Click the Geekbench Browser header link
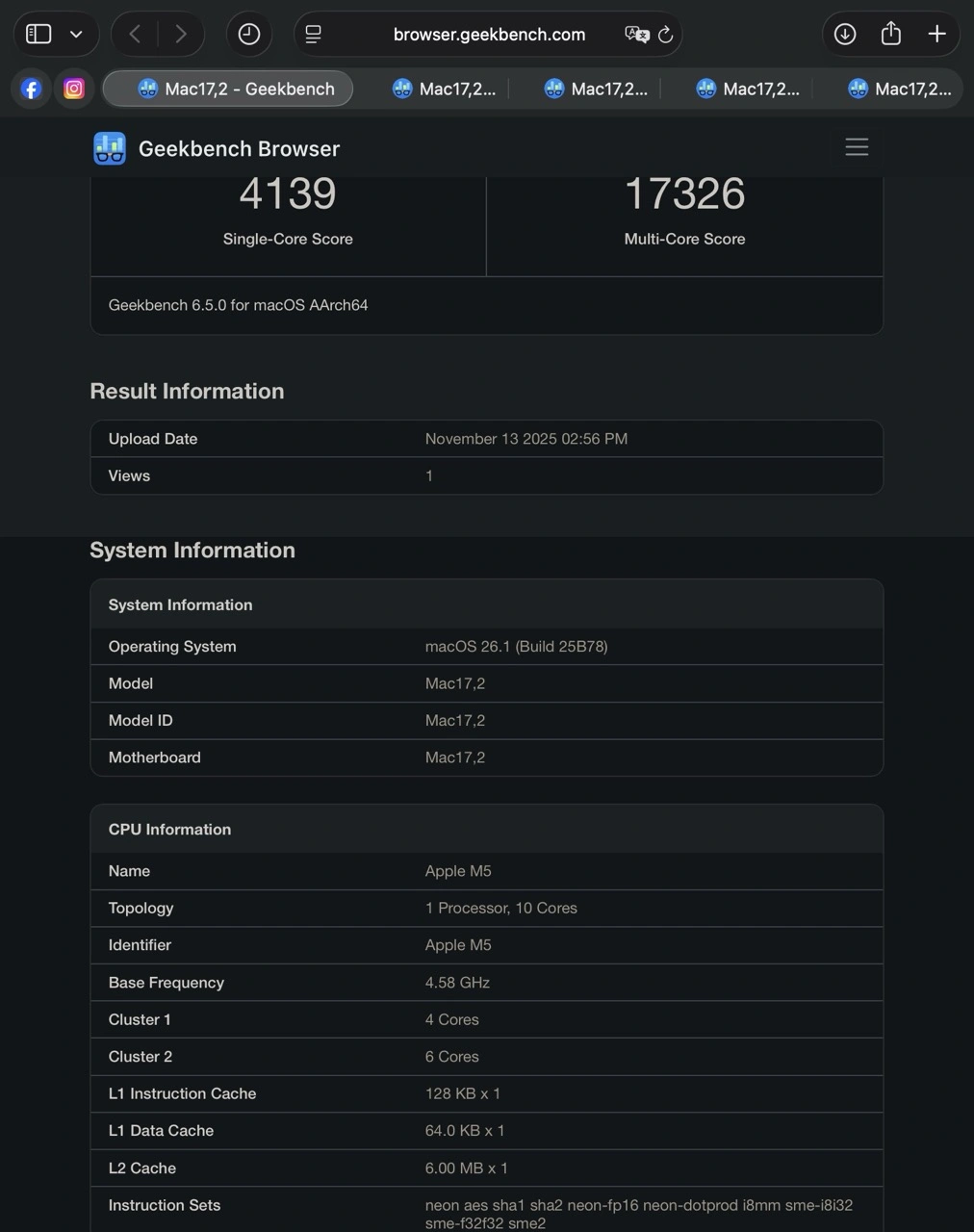974x1232 pixels. [239, 148]
